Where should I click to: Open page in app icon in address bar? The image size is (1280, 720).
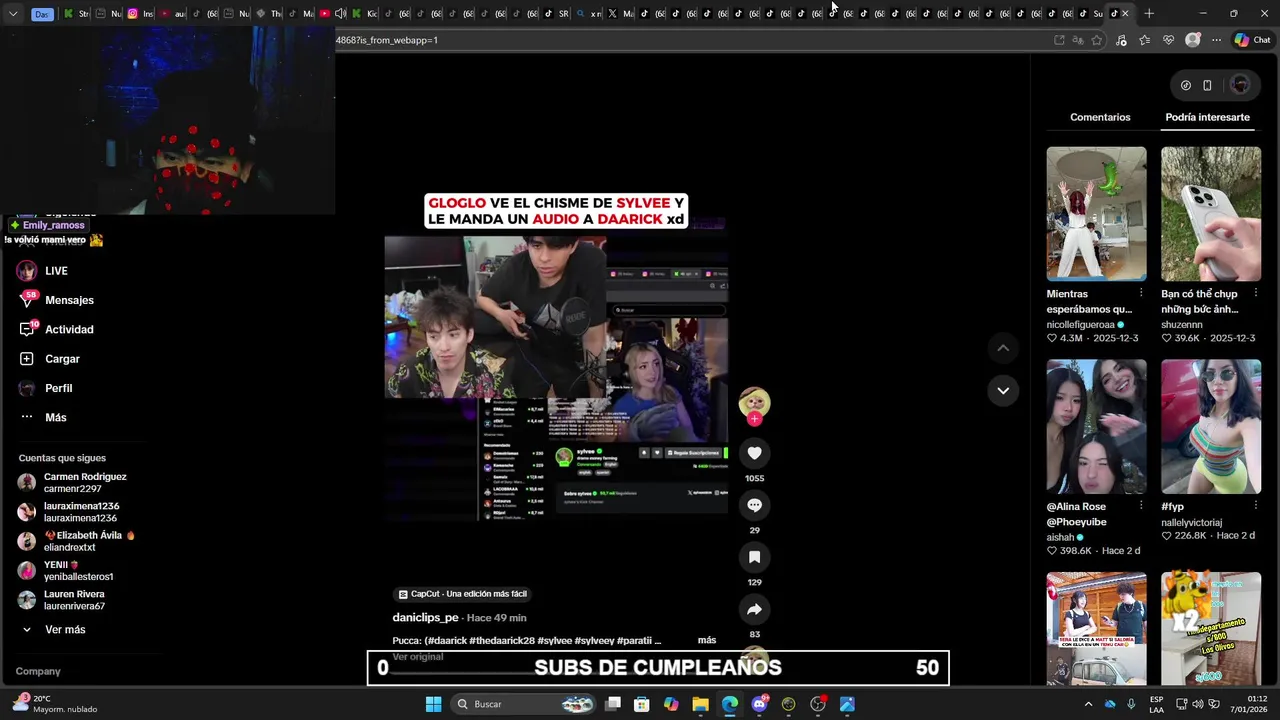point(1059,40)
